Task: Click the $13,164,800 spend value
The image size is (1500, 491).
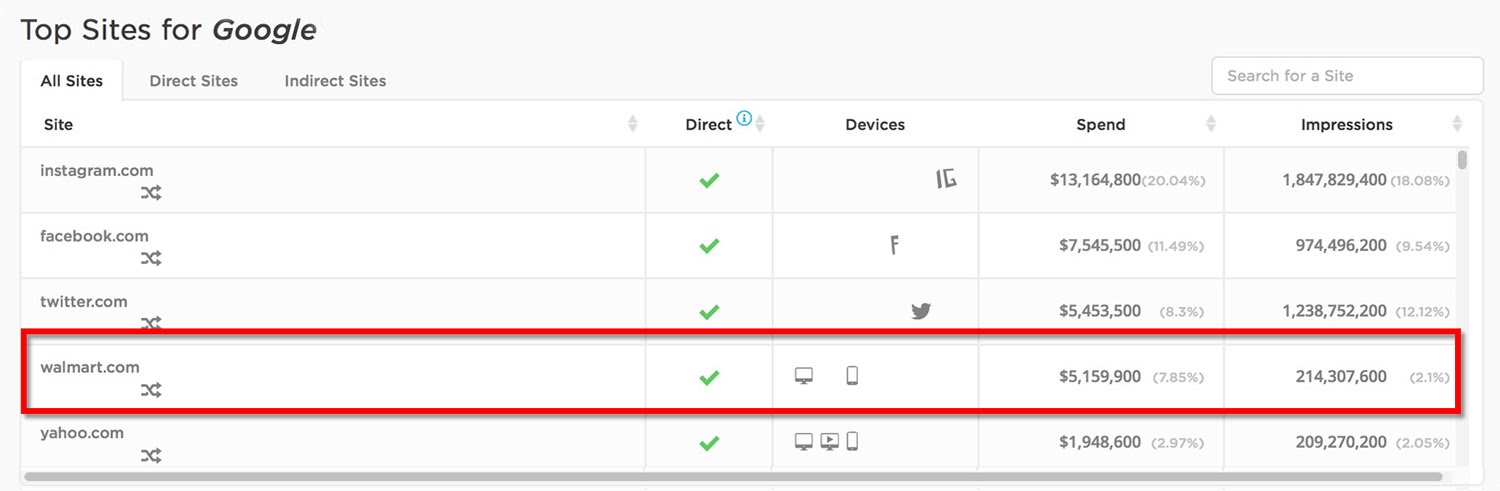Action: [1095, 180]
